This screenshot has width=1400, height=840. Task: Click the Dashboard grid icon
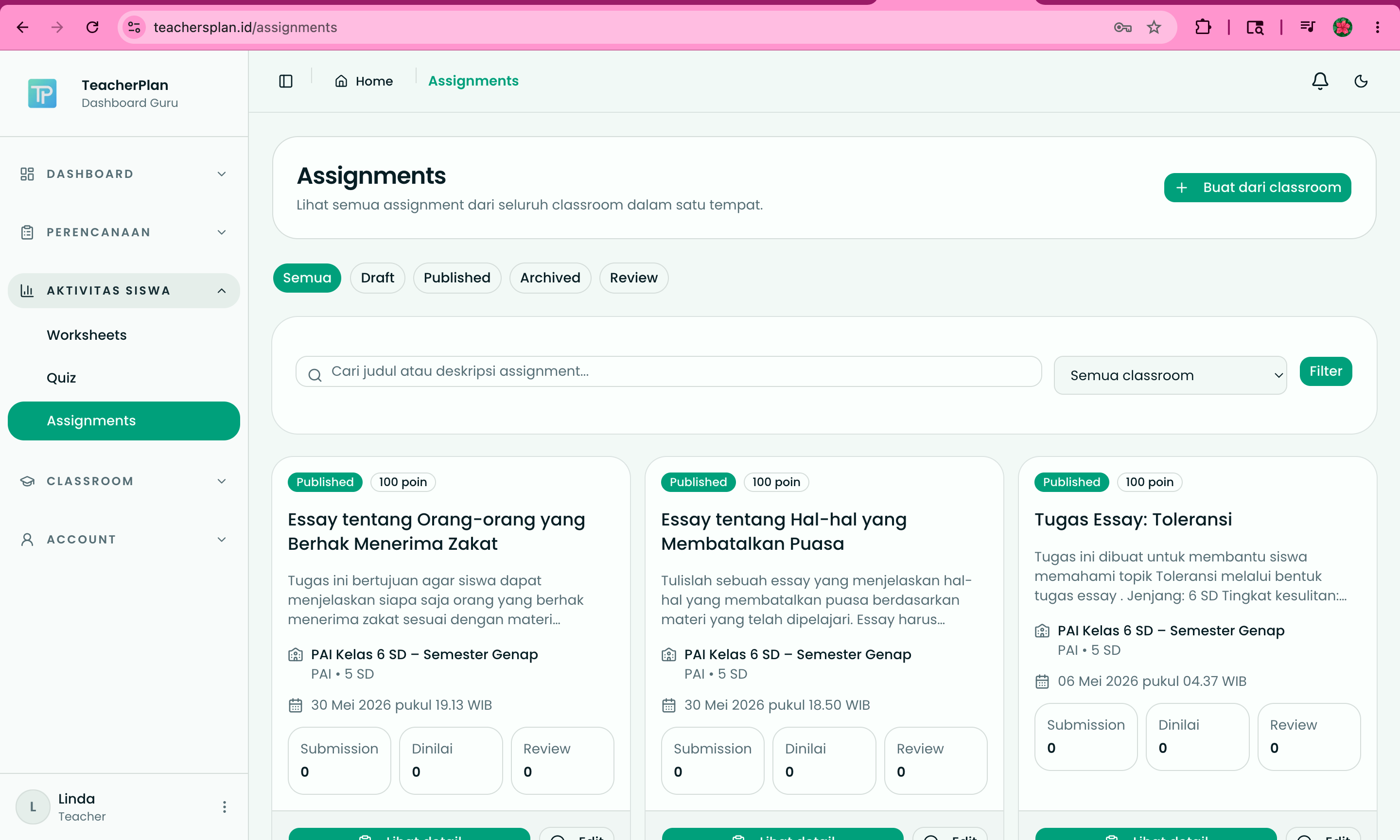click(x=27, y=174)
